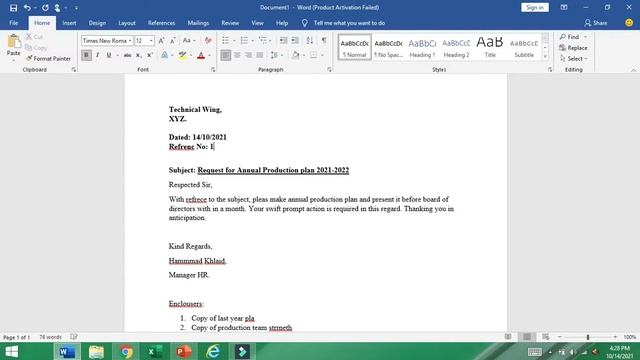Viewport: 640px width, 360px height.
Task: Switch to the References tab
Action: [161, 23]
